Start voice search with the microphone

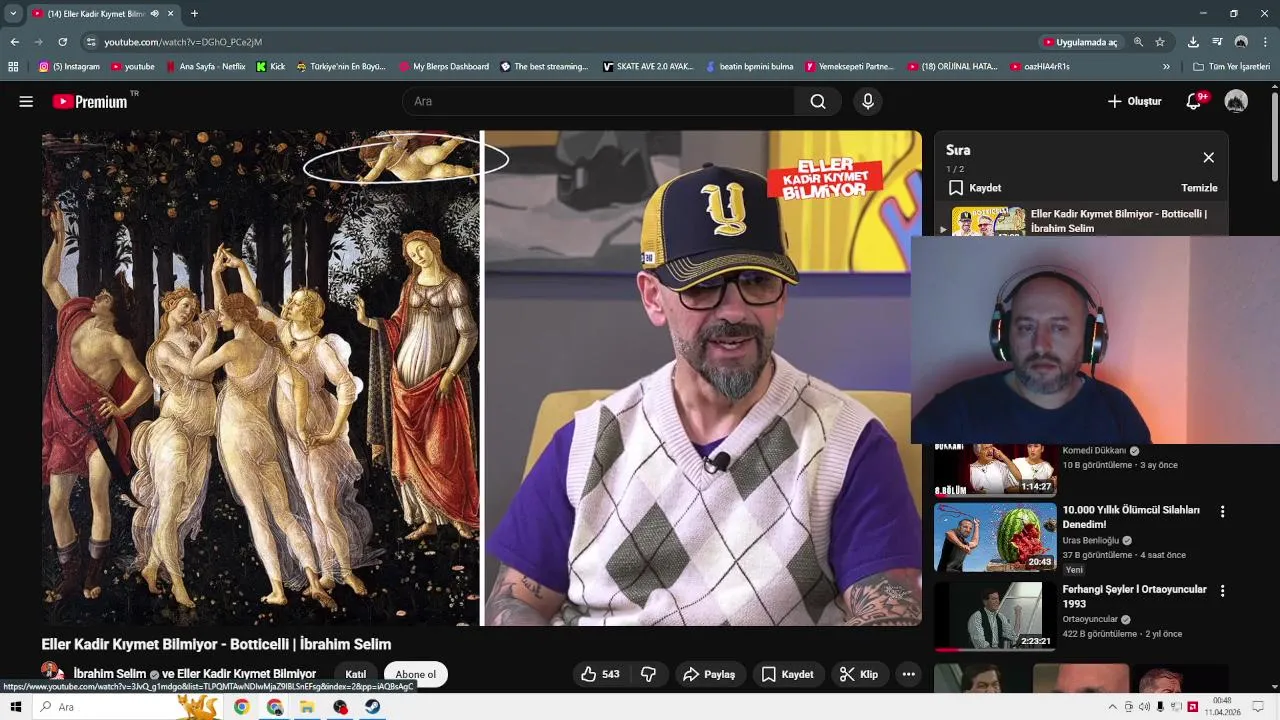pyautogui.click(x=868, y=101)
